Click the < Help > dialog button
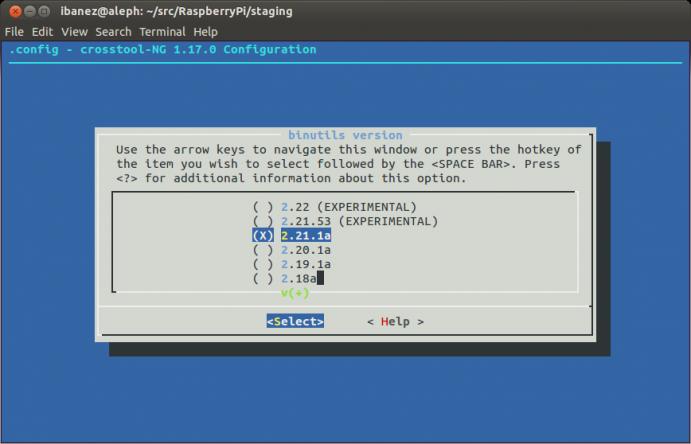Image resolution: width=691 pixels, height=444 pixels. [x=395, y=322]
